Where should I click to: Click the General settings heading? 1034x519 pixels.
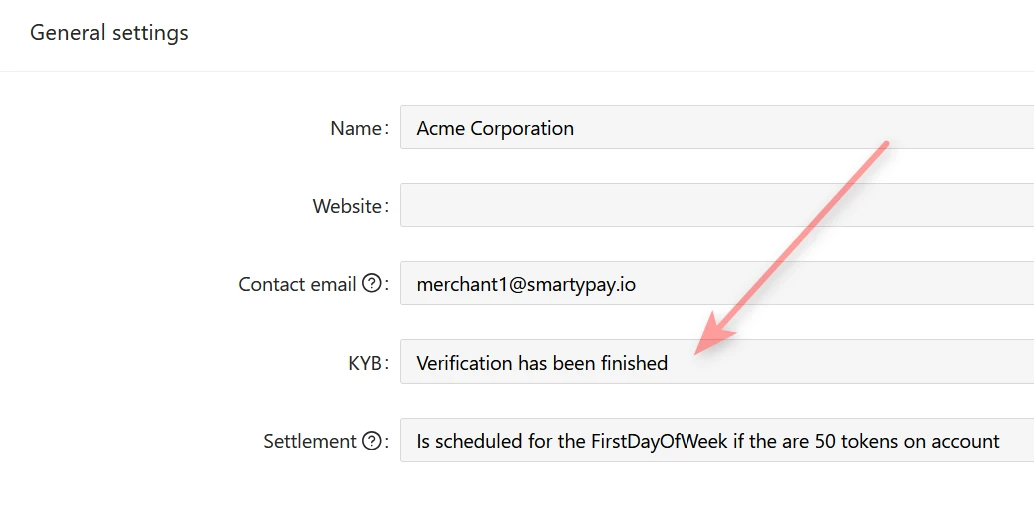click(x=109, y=33)
